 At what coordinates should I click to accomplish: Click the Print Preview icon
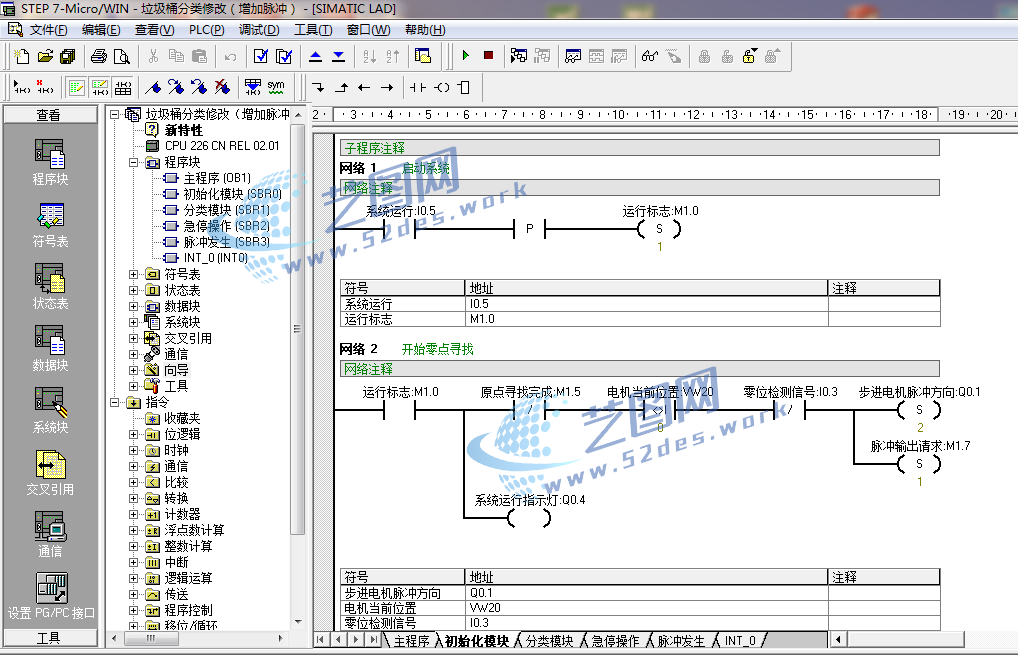pos(121,56)
